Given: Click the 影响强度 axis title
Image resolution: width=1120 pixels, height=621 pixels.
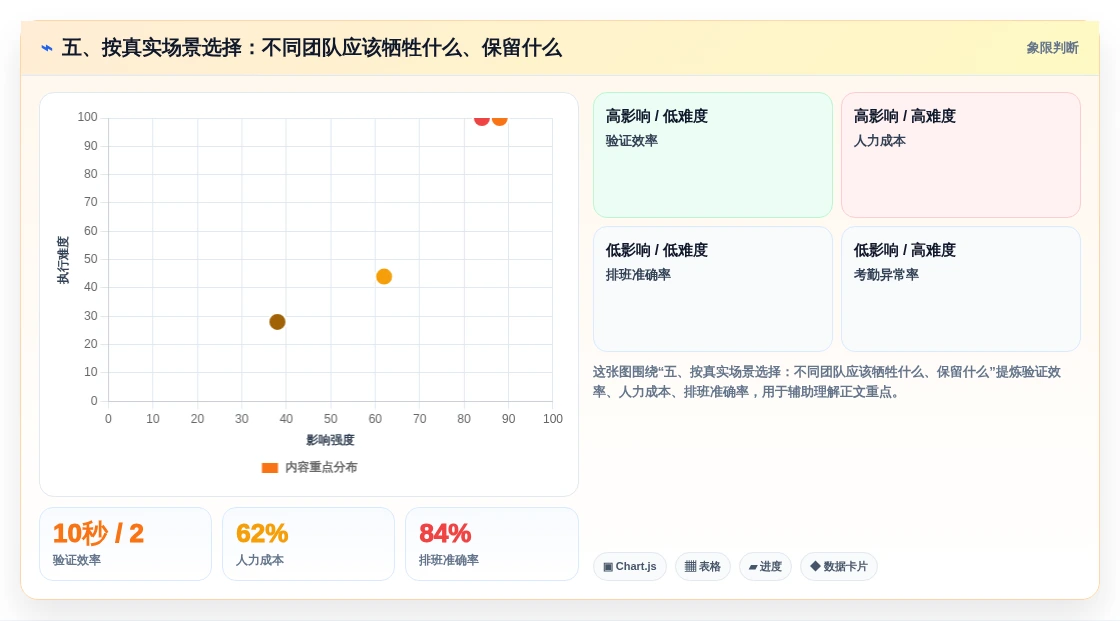Looking at the screenshot, I should [x=330, y=440].
